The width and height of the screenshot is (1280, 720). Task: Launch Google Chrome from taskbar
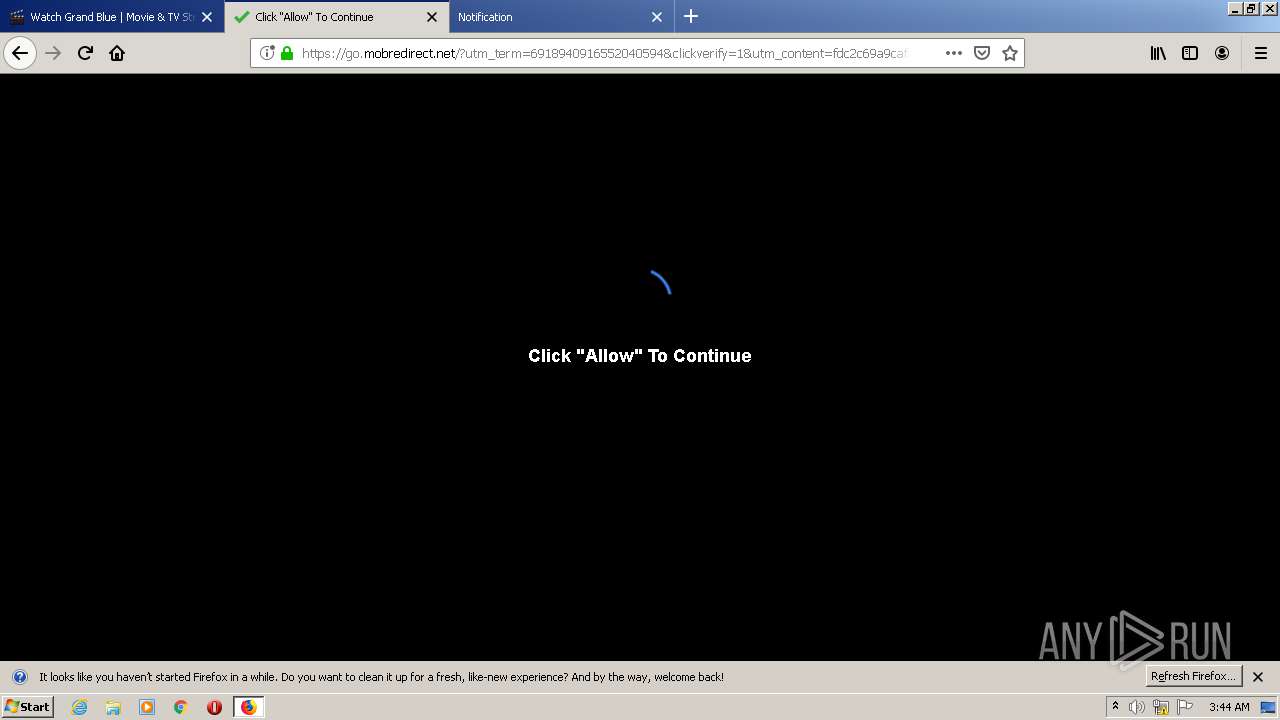click(x=181, y=707)
